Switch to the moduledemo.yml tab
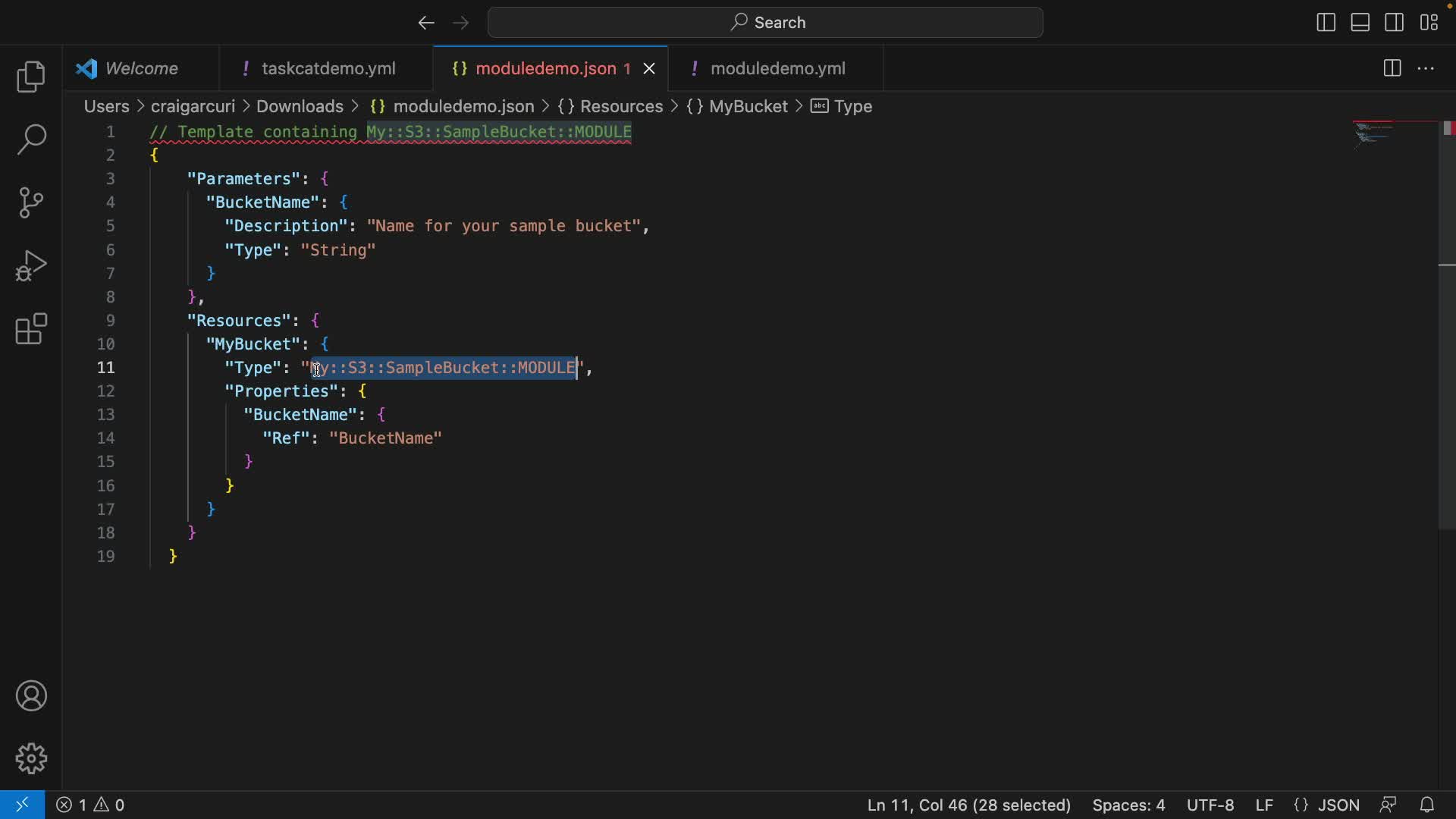Image resolution: width=1456 pixels, height=819 pixels. (x=777, y=68)
